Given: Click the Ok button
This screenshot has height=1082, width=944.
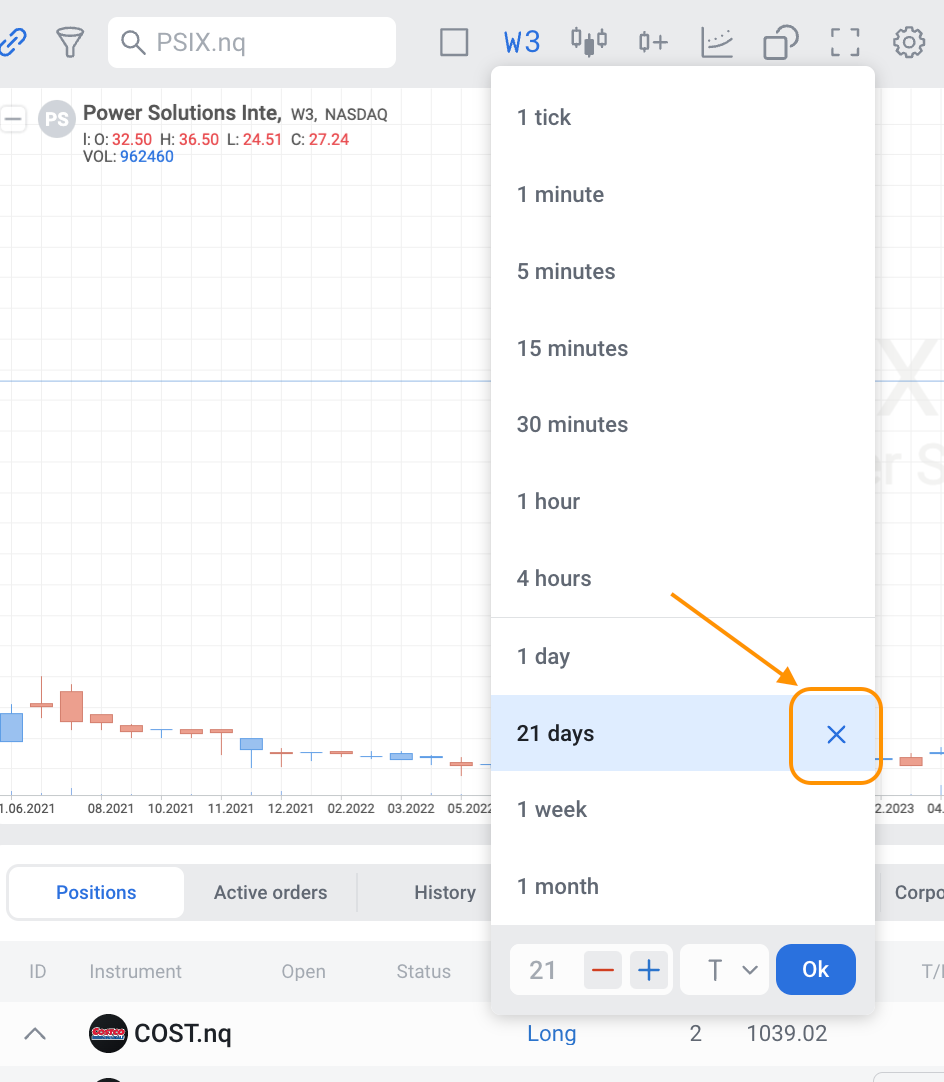Looking at the screenshot, I should point(815,969).
